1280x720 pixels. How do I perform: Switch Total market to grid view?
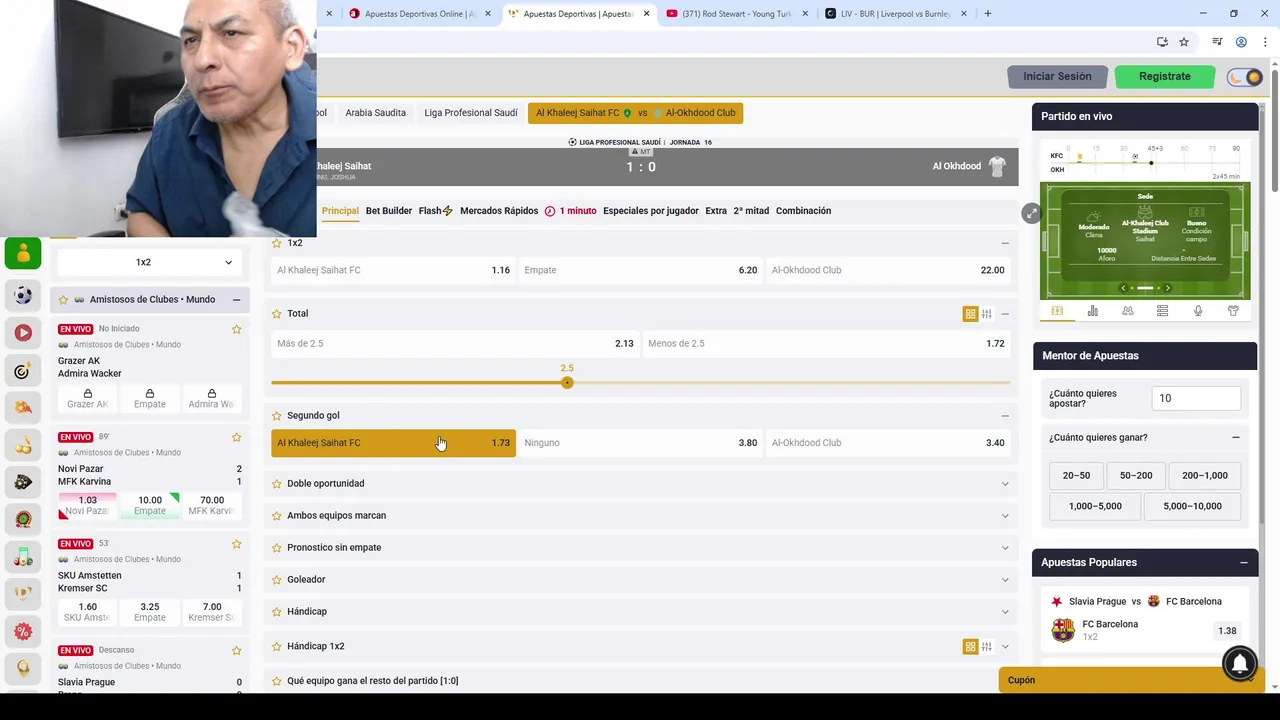[x=970, y=314]
